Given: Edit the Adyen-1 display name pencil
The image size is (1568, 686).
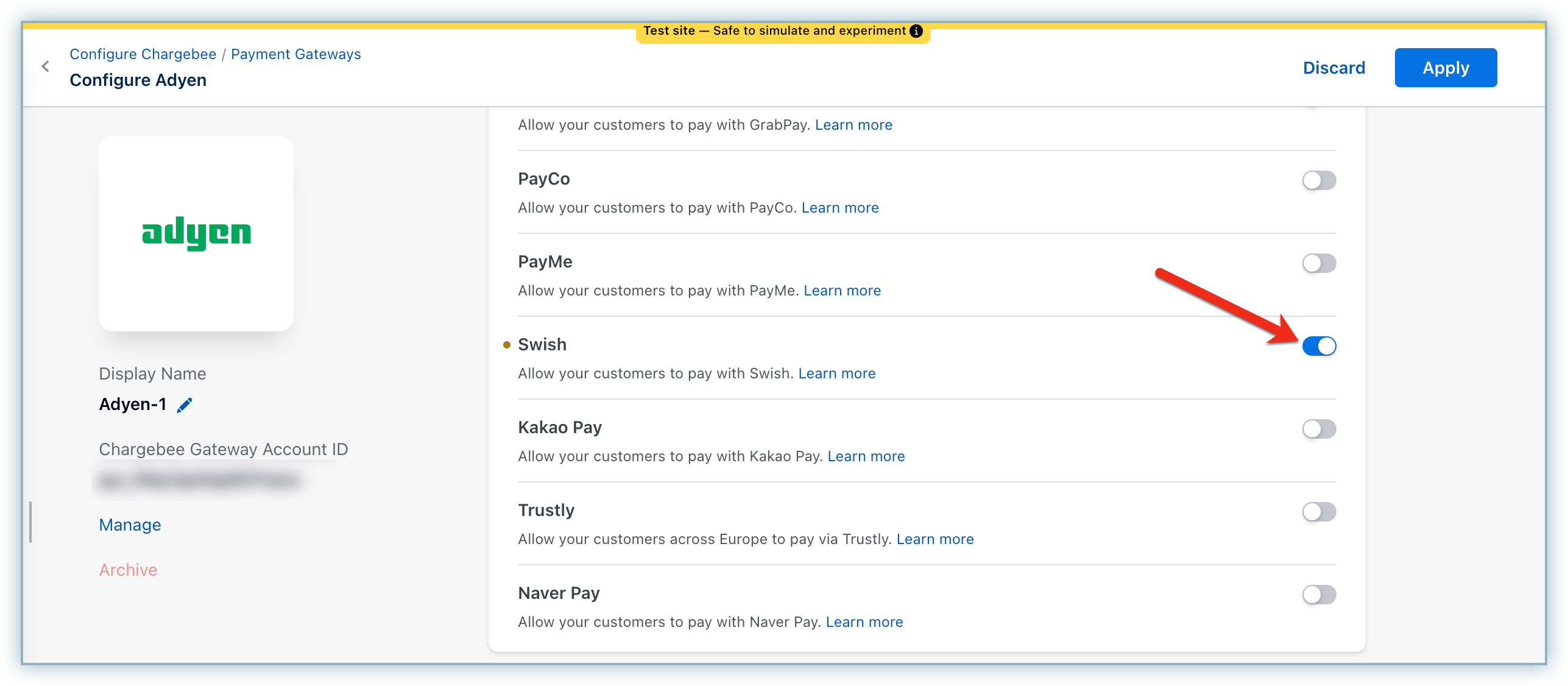Looking at the screenshot, I should pyautogui.click(x=185, y=405).
